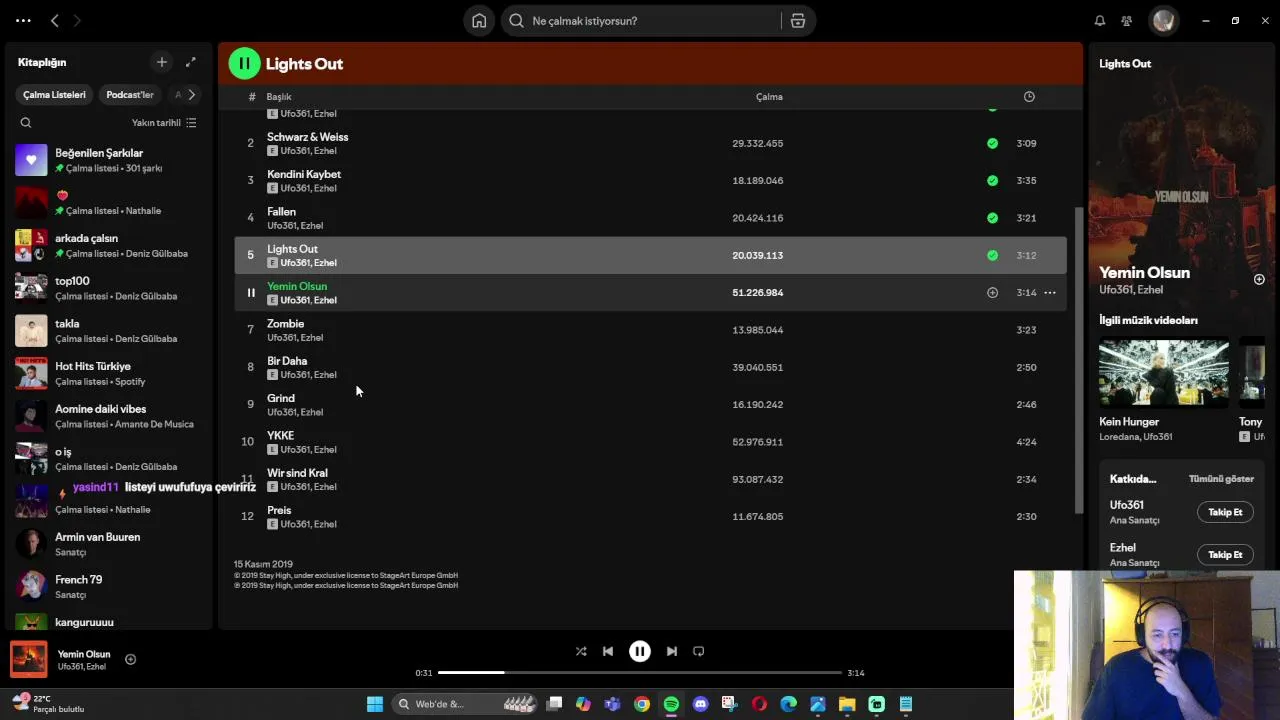Show more library filter chips with arrow
The height and width of the screenshot is (720, 1280).
tap(191, 95)
